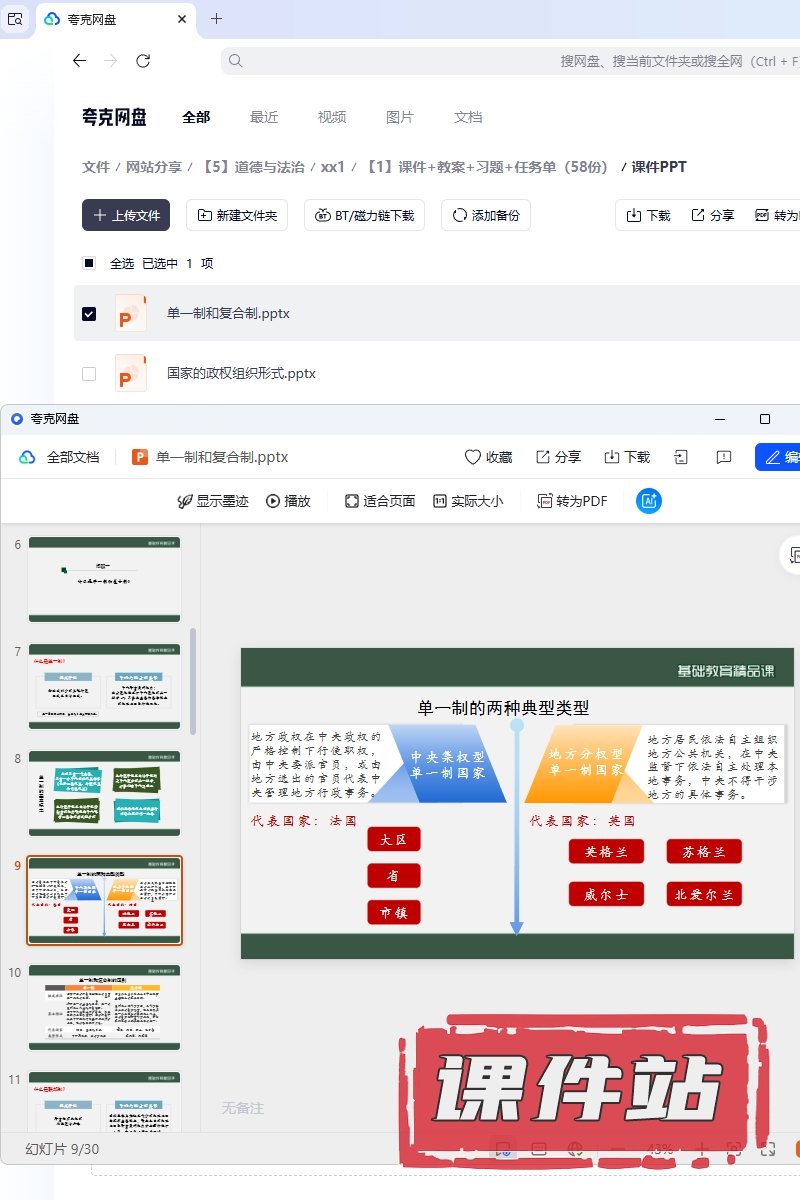Uncheck the 单一制和复合制.pptx file checkbox
Viewport: 800px width, 1200px height.
click(x=89, y=313)
